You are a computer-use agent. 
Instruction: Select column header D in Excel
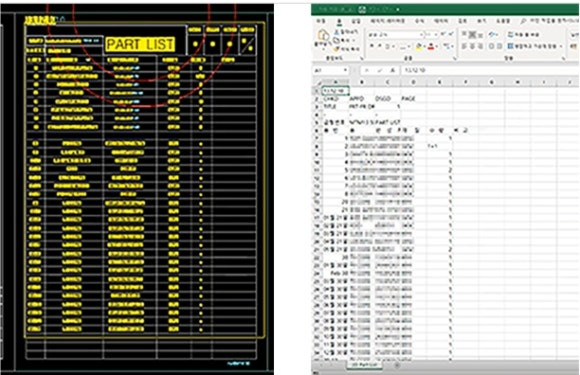point(413,82)
